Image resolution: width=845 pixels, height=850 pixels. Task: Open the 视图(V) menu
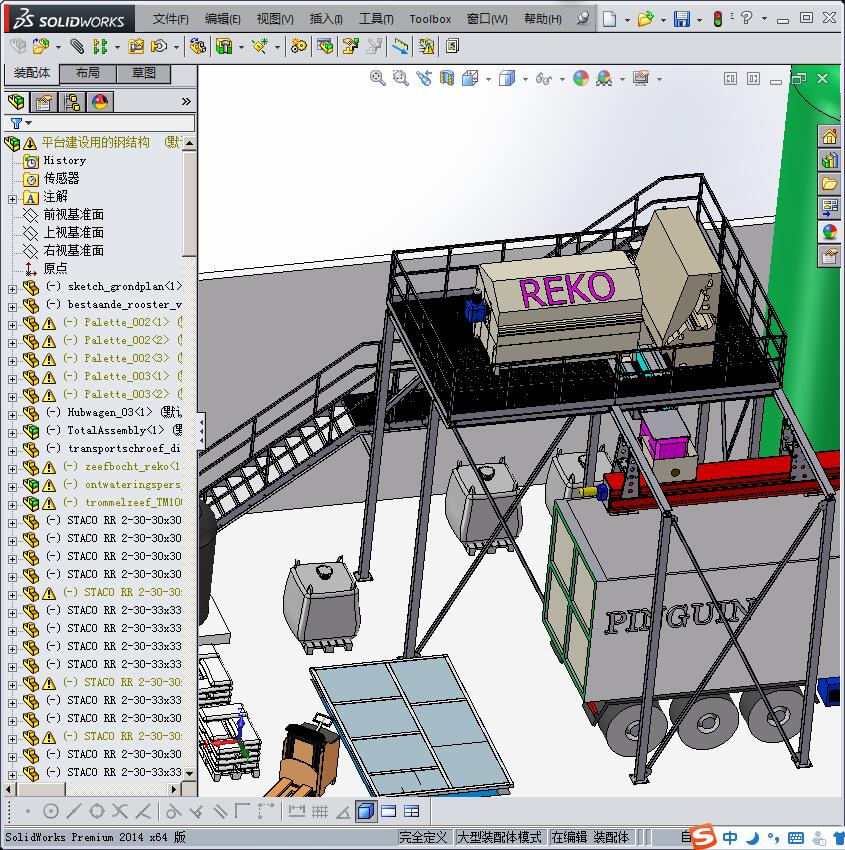[x=275, y=19]
